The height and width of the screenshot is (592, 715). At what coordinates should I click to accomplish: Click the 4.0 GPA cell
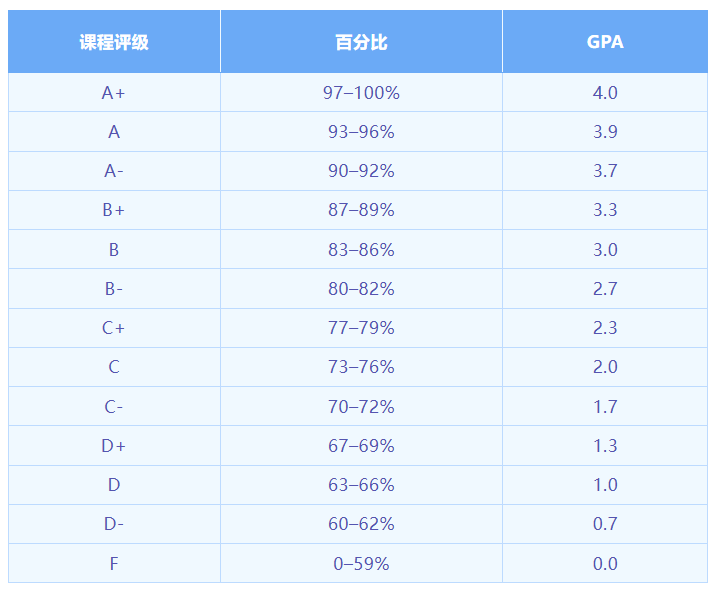click(605, 93)
